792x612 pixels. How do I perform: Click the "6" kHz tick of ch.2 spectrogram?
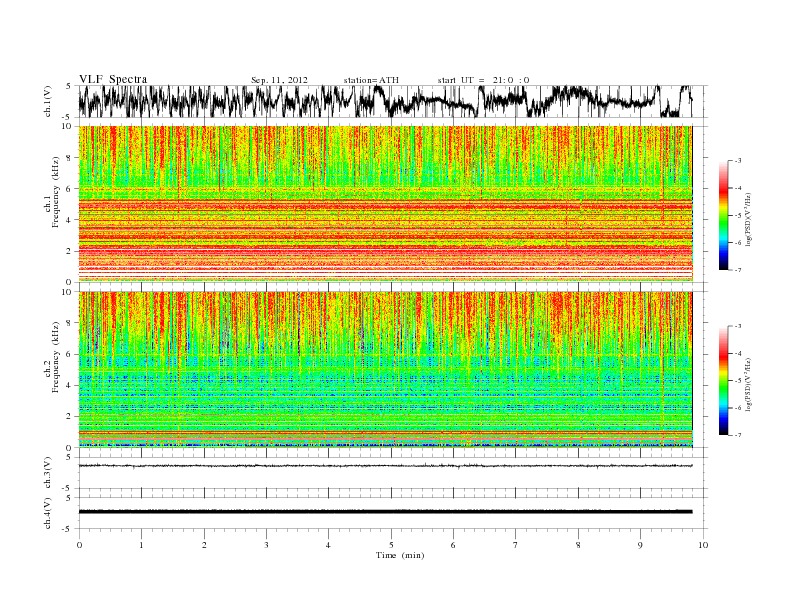(x=69, y=354)
